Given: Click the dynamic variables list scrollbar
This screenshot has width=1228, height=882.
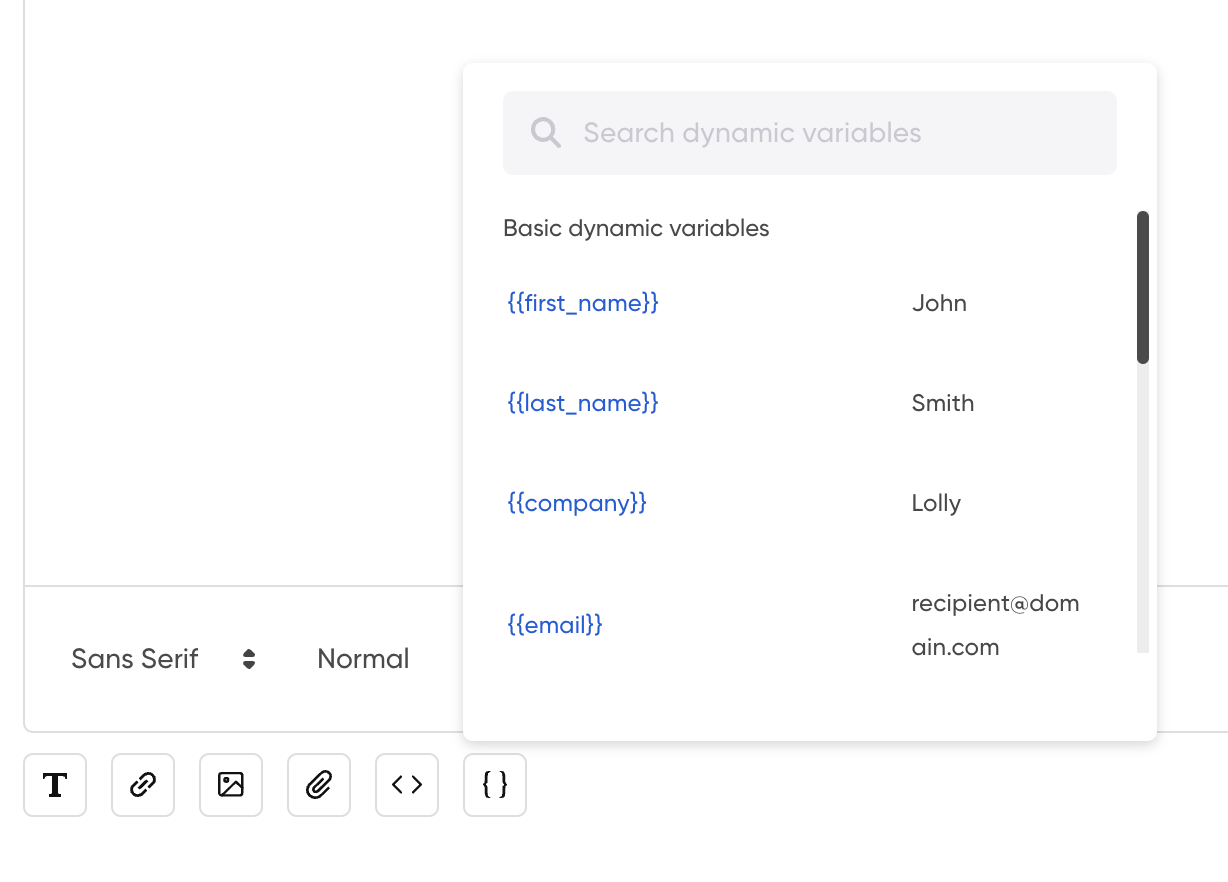Looking at the screenshot, I should tap(1143, 288).
